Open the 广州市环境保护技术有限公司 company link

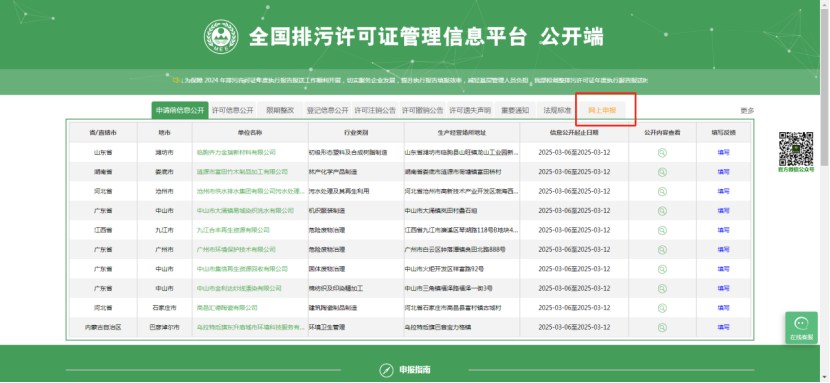pyautogui.click(x=236, y=250)
